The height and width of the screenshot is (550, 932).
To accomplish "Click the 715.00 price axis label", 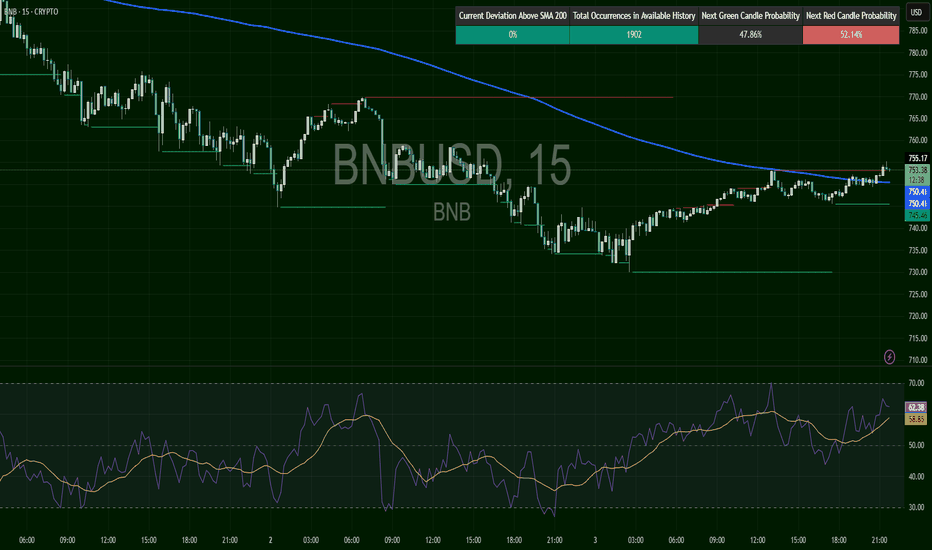I will click(917, 338).
